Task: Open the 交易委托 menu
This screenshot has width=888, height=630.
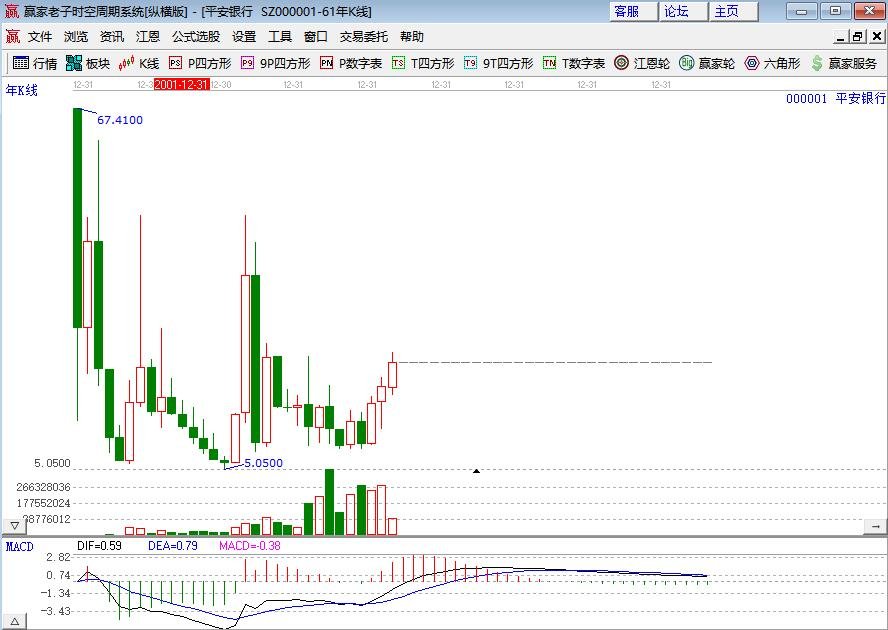Action: click(x=364, y=37)
